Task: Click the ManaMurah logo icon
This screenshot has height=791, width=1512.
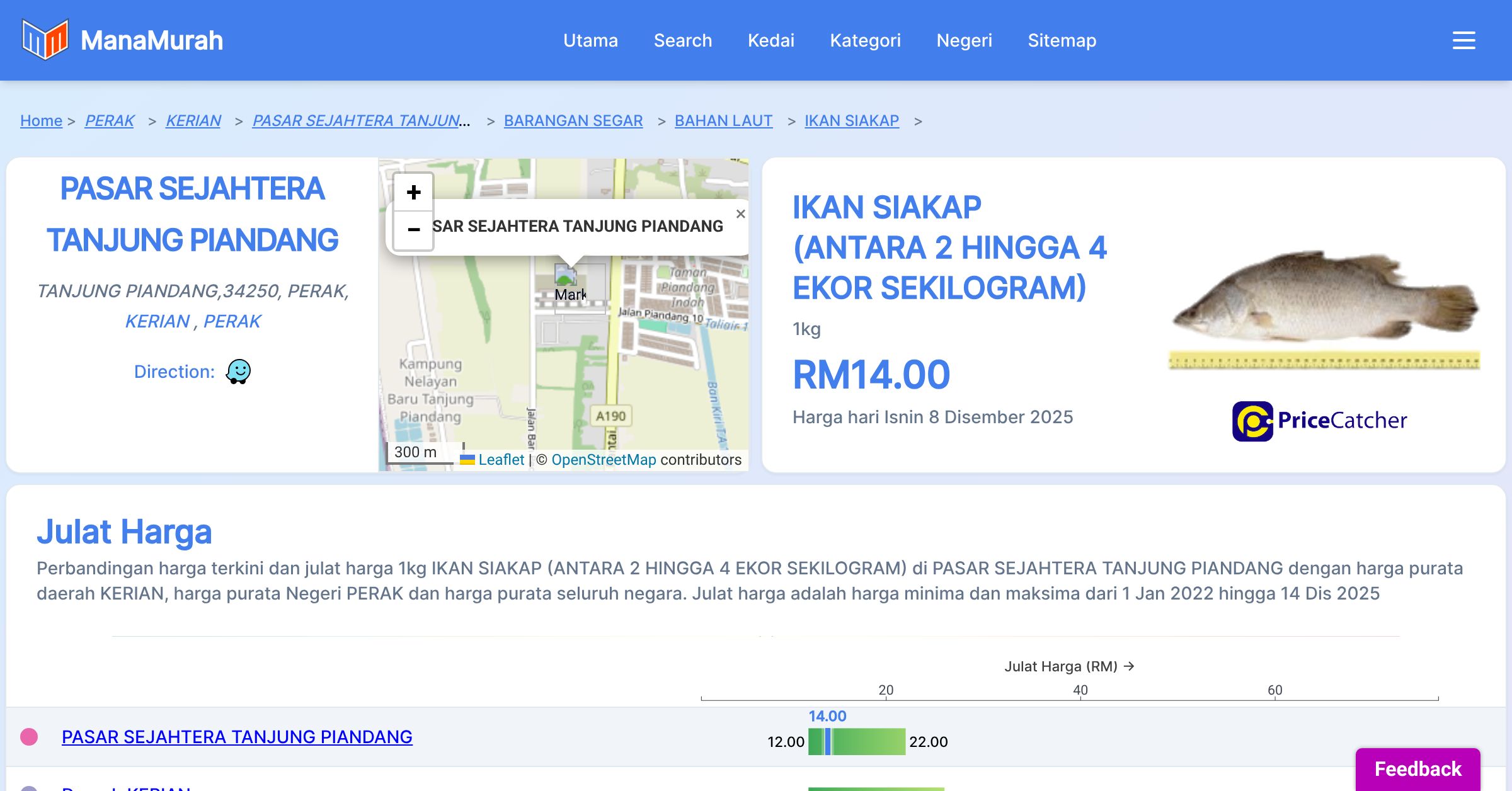Action: (x=45, y=40)
